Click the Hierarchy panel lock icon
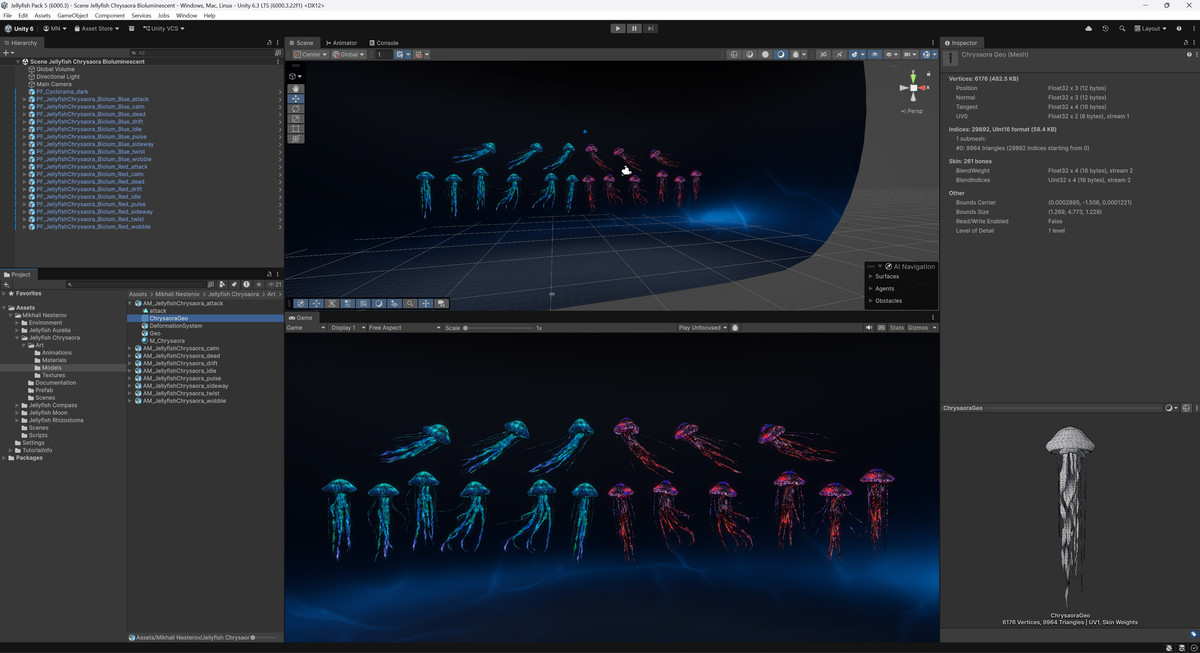 [270, 43]
